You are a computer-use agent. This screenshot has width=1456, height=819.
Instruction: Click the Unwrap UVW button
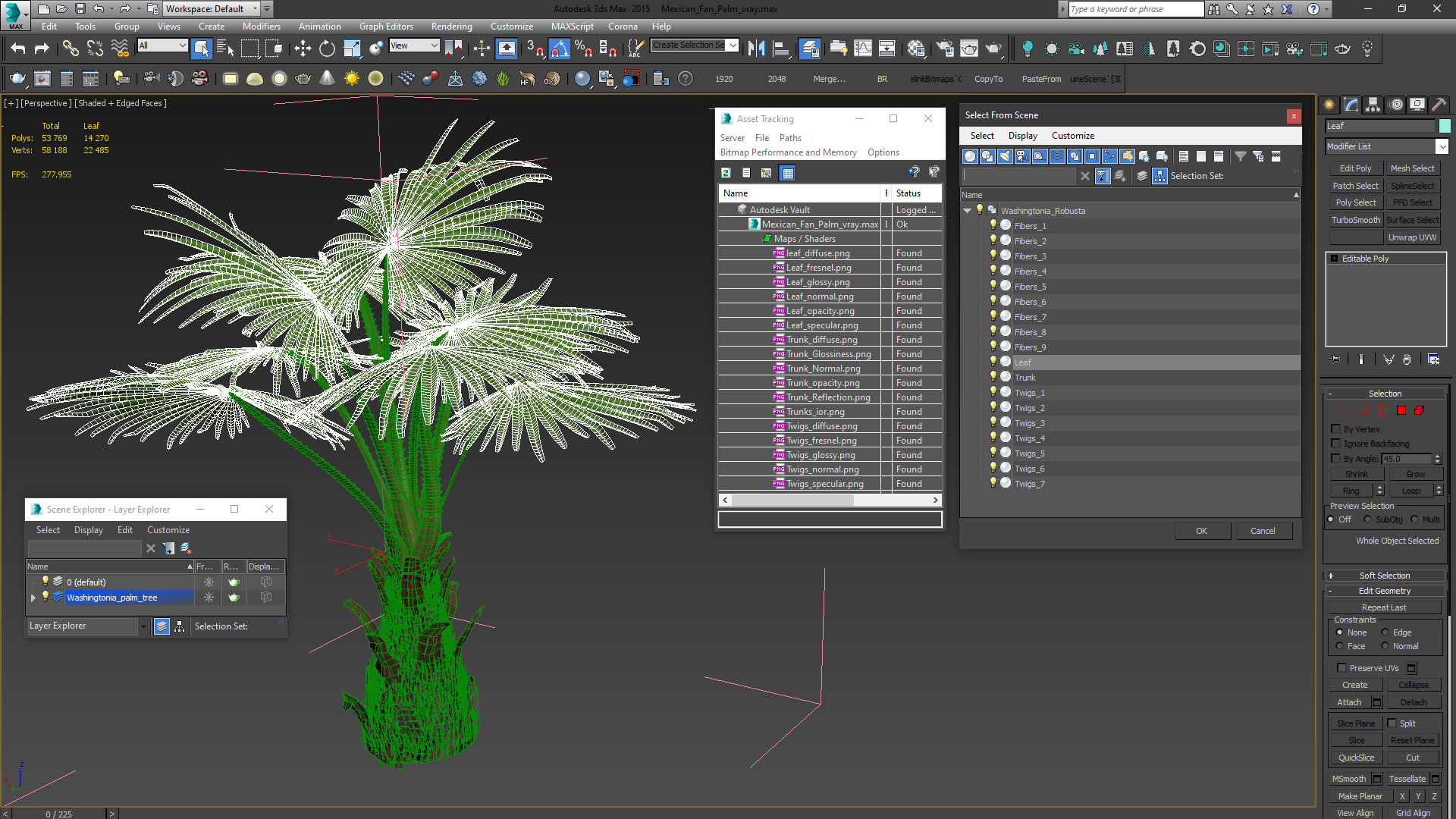tap(1412, 237)
